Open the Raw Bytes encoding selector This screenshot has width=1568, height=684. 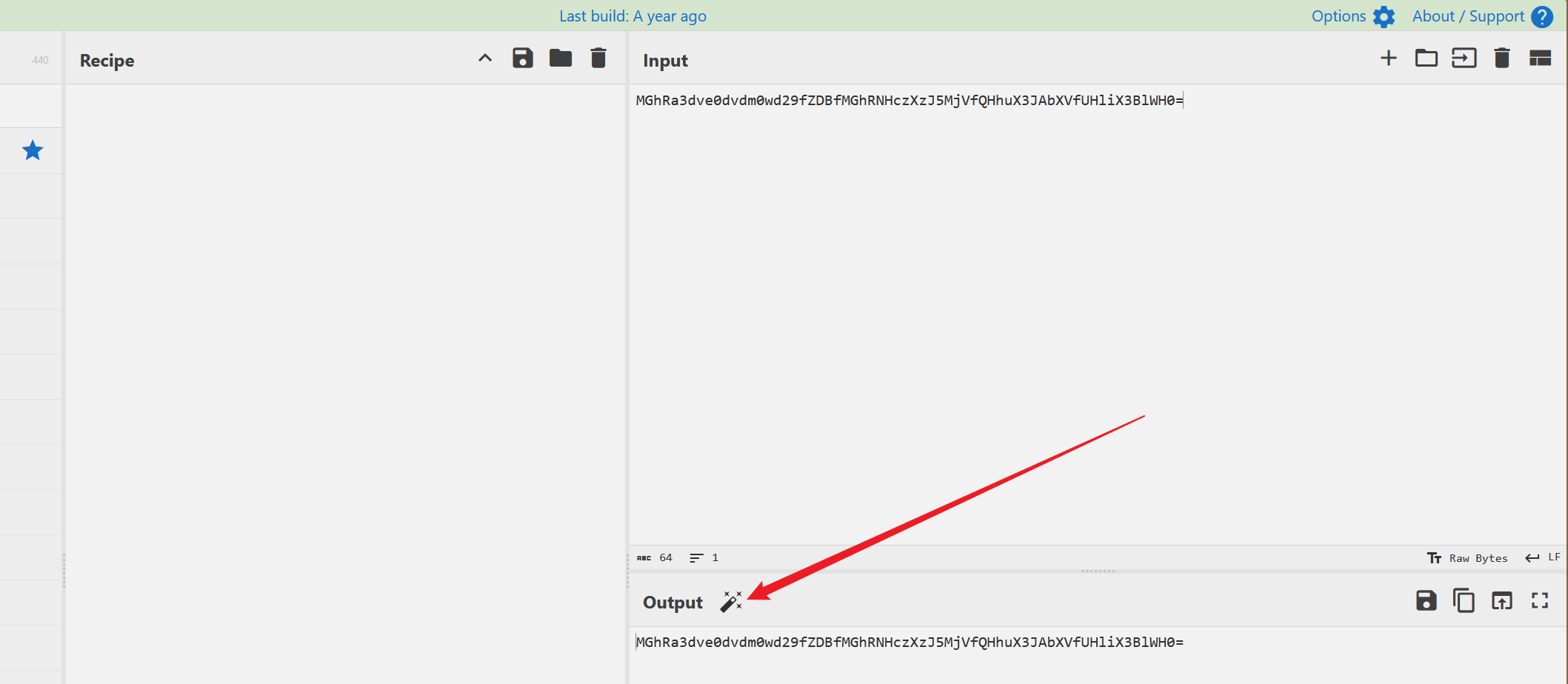pyautogui.click(x=1467, y=558)
